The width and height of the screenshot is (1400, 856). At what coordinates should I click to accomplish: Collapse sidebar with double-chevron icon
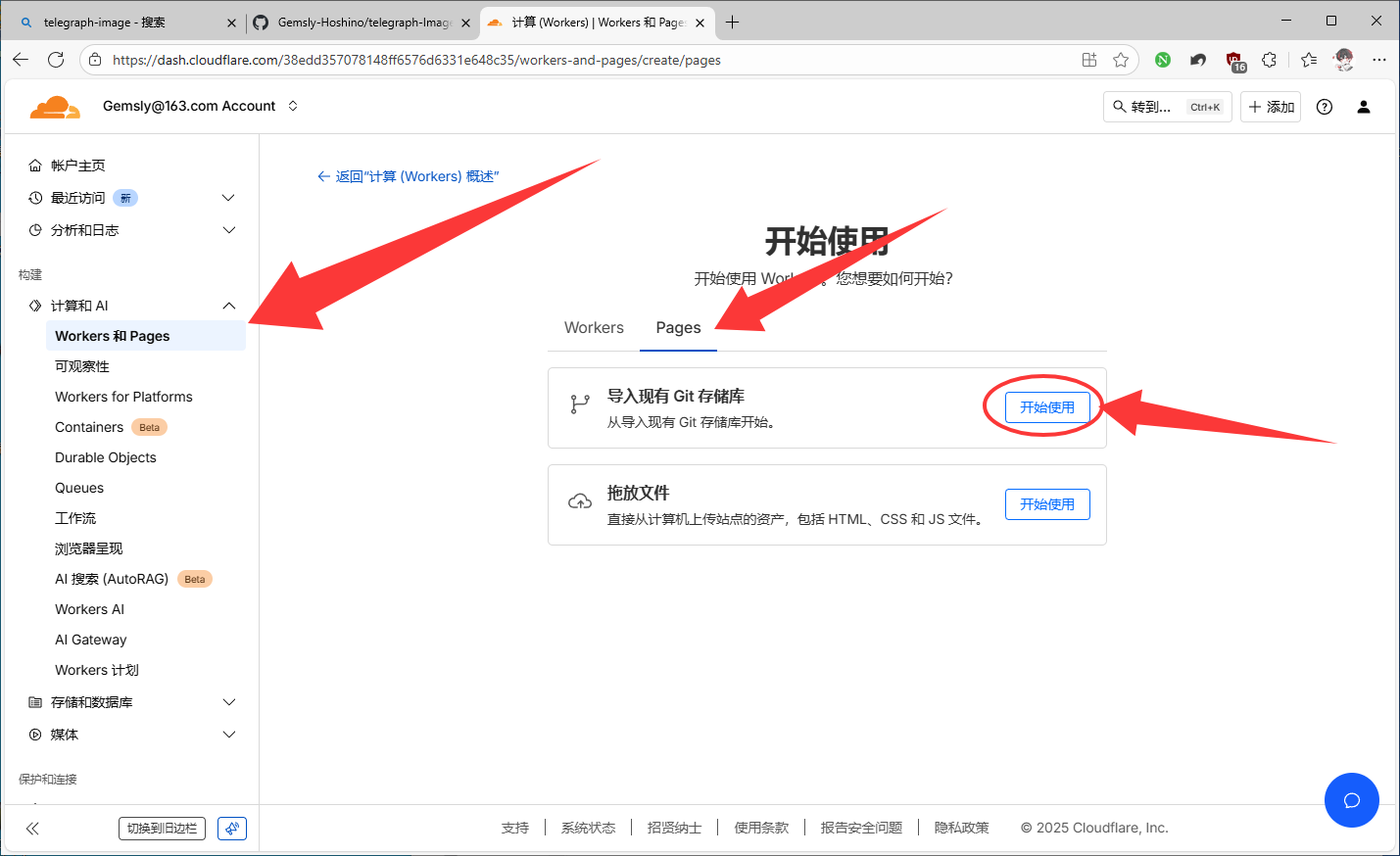tap(32, 829)
